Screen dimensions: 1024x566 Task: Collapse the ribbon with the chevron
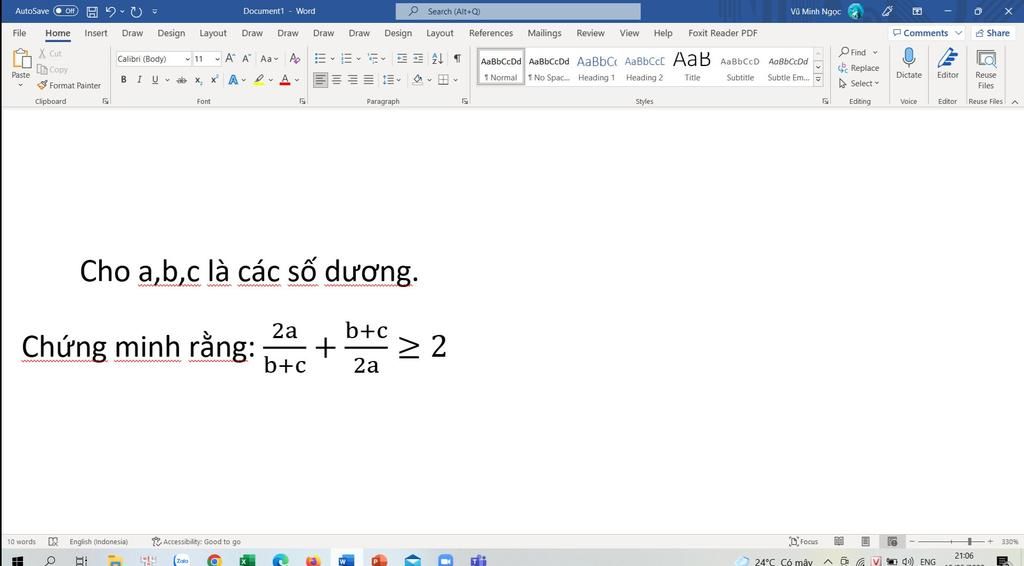(1015, 102)
